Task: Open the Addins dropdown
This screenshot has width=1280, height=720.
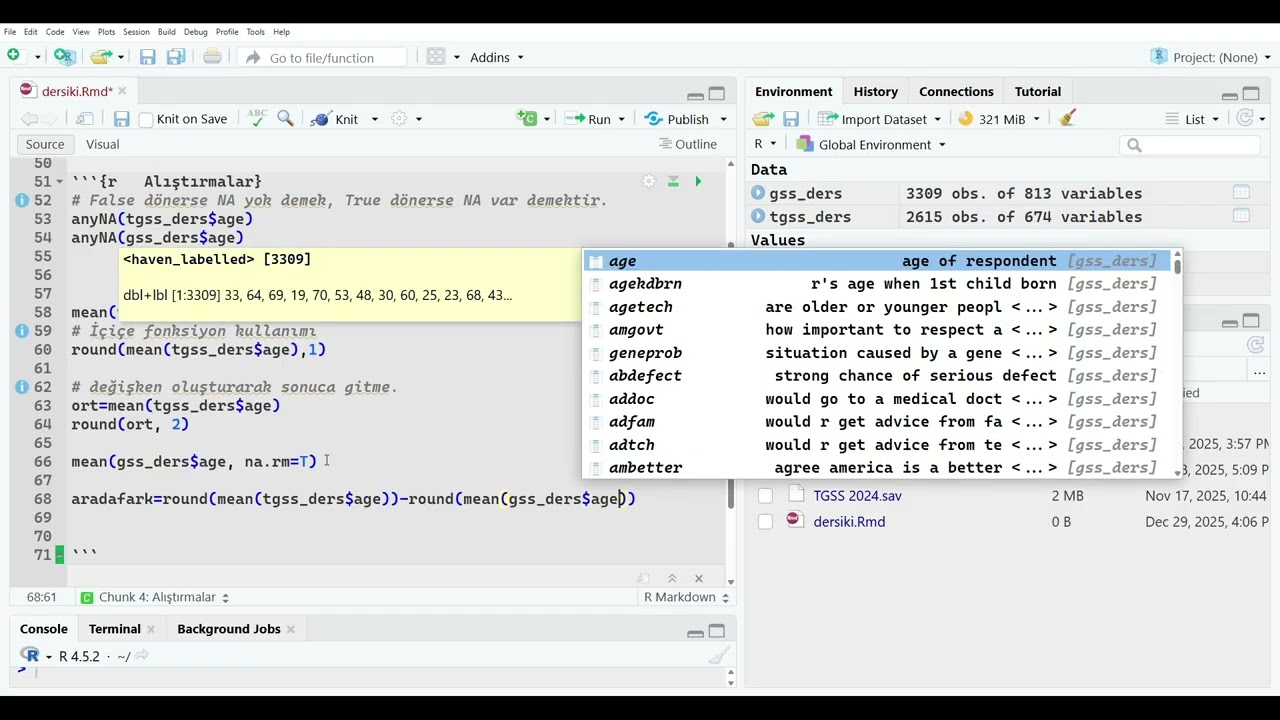Action: pyautogui.click(x=497, y=57)
